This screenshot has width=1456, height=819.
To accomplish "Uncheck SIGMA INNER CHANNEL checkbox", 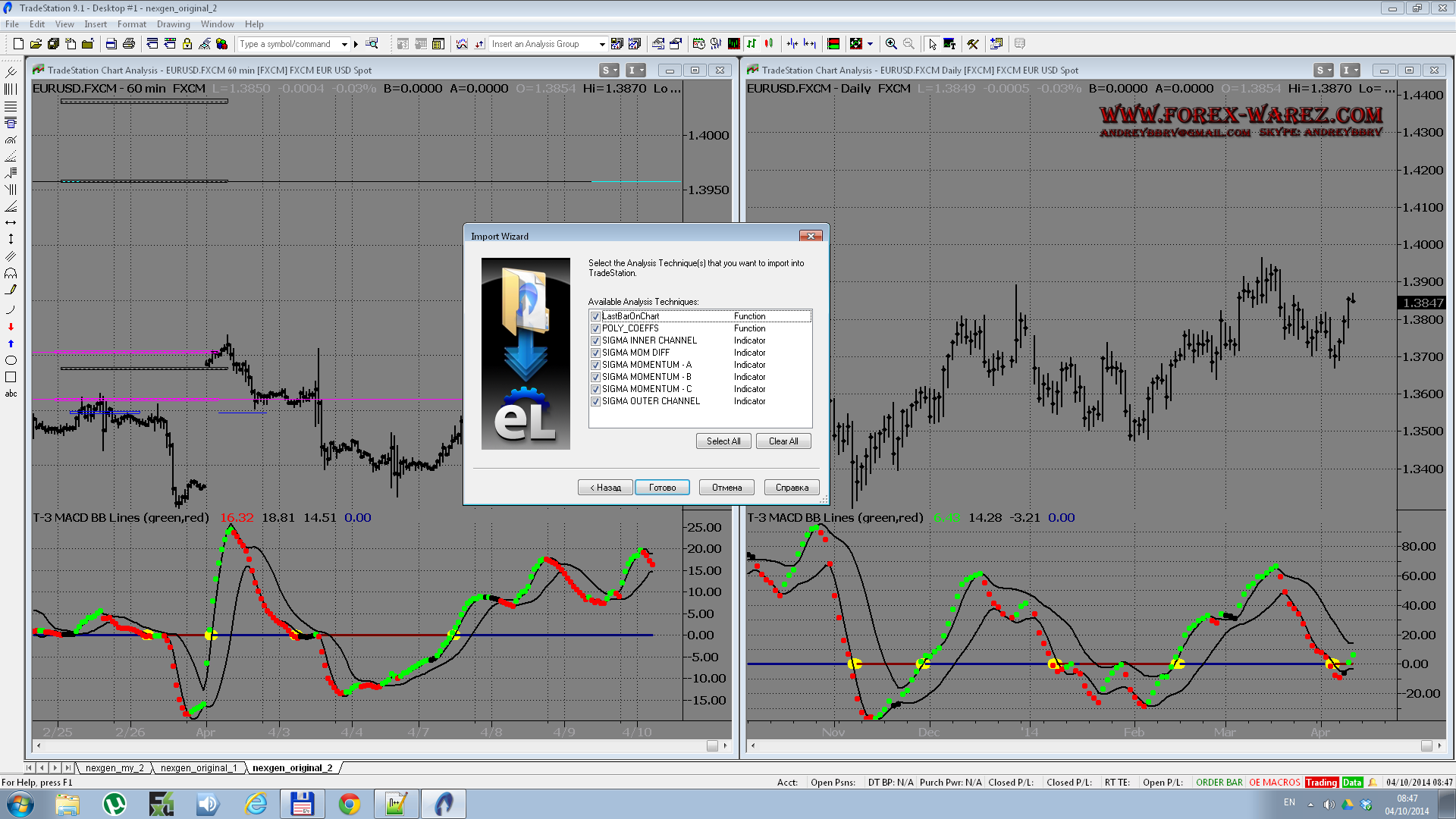I will pos(595,340).
